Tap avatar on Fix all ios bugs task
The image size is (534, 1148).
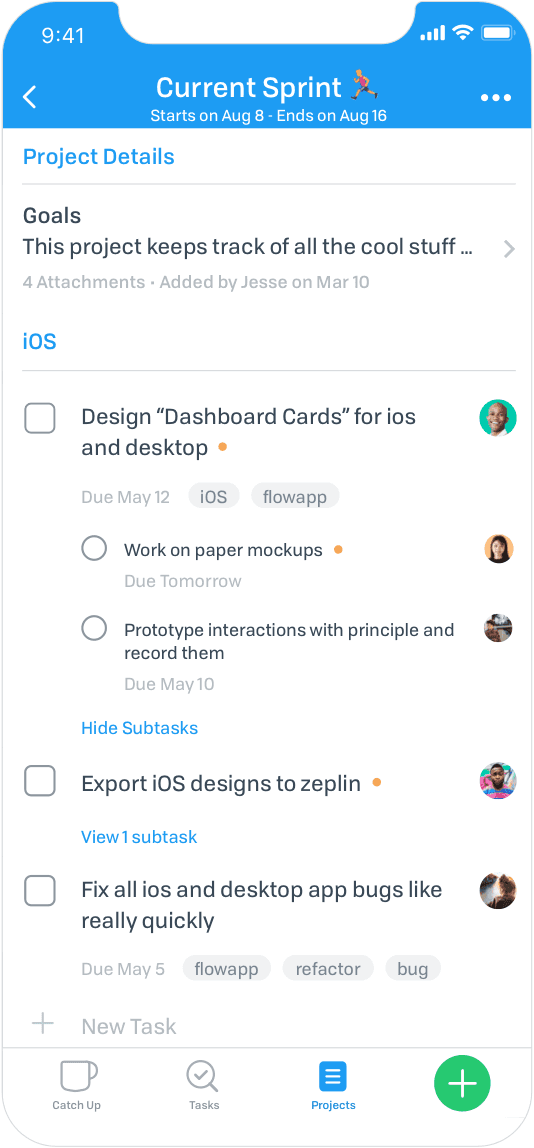point(498,890)
